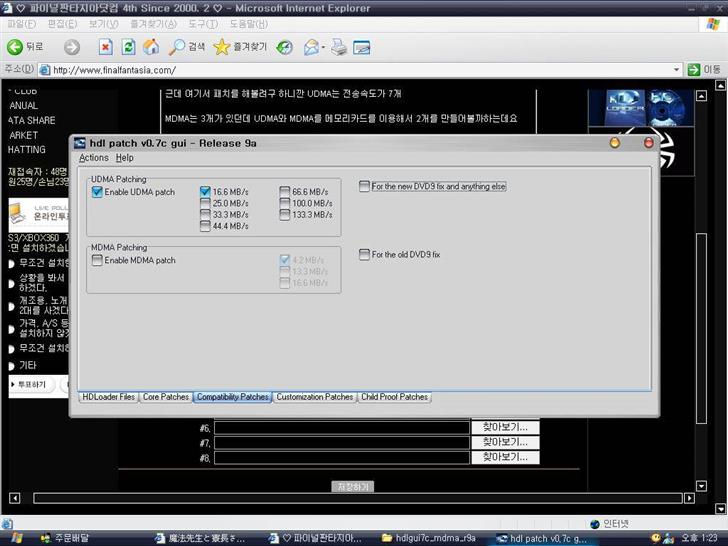Viewport: 728px width, 546px height.
Task: Click the green Go arrow button
Action: (x=694, y=70)
